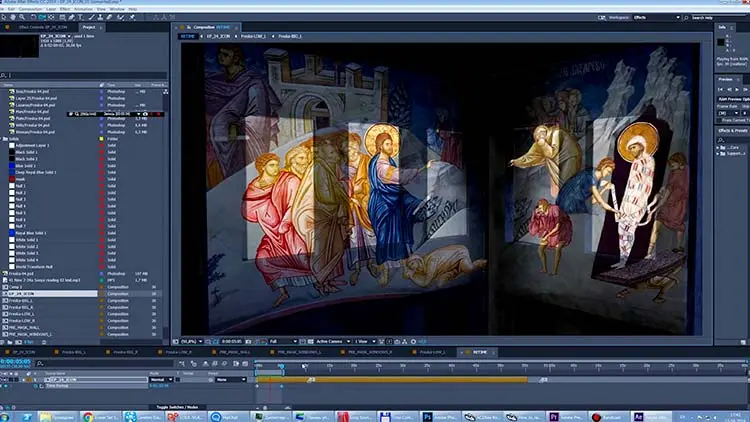This screenshot has width=750, height=422.
Task: Click the yellow label swatch of Solids folder
Action: [101, 139]
